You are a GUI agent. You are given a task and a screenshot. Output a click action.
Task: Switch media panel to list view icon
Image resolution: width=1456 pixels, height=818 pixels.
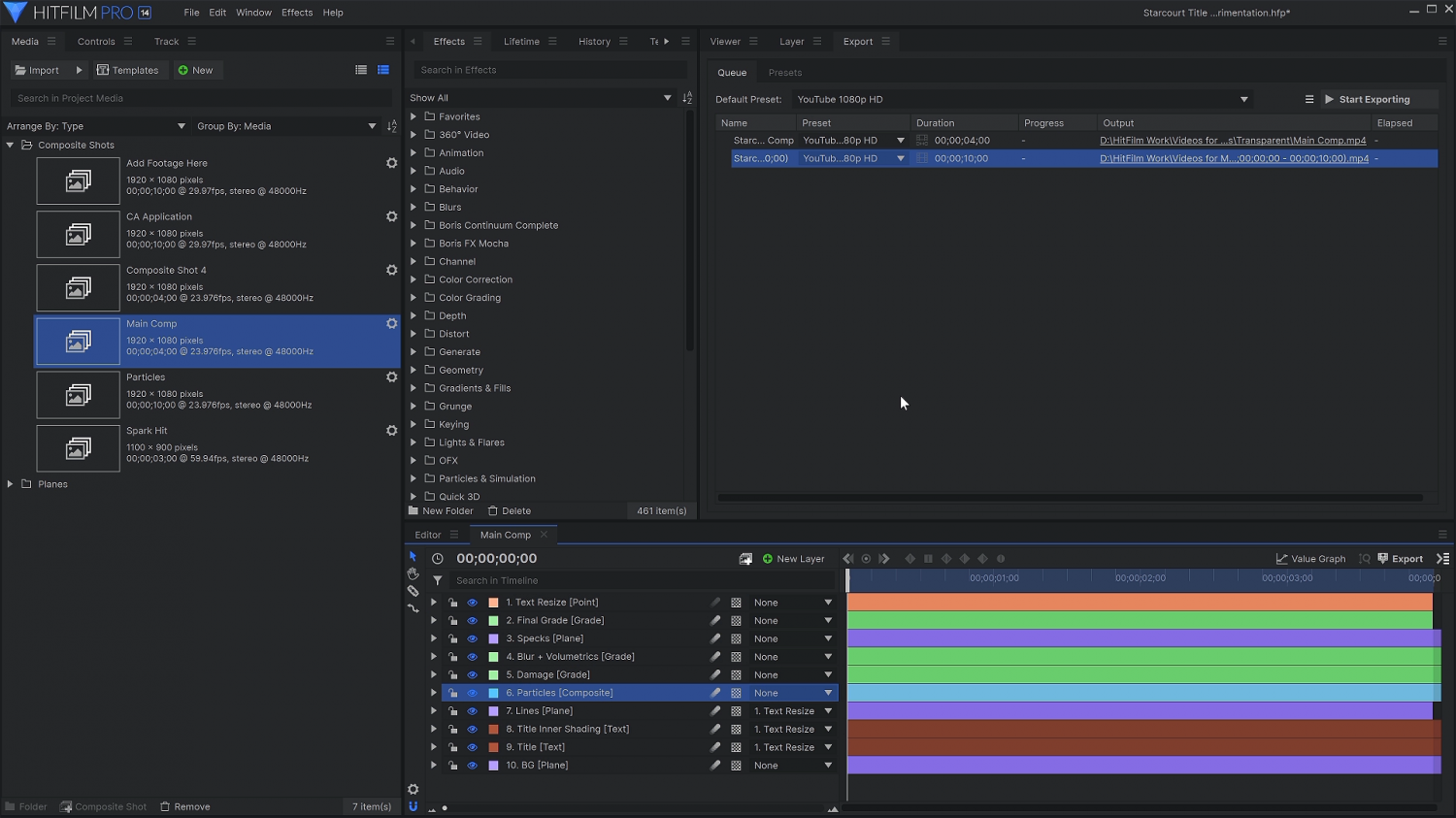click(361, 70)
